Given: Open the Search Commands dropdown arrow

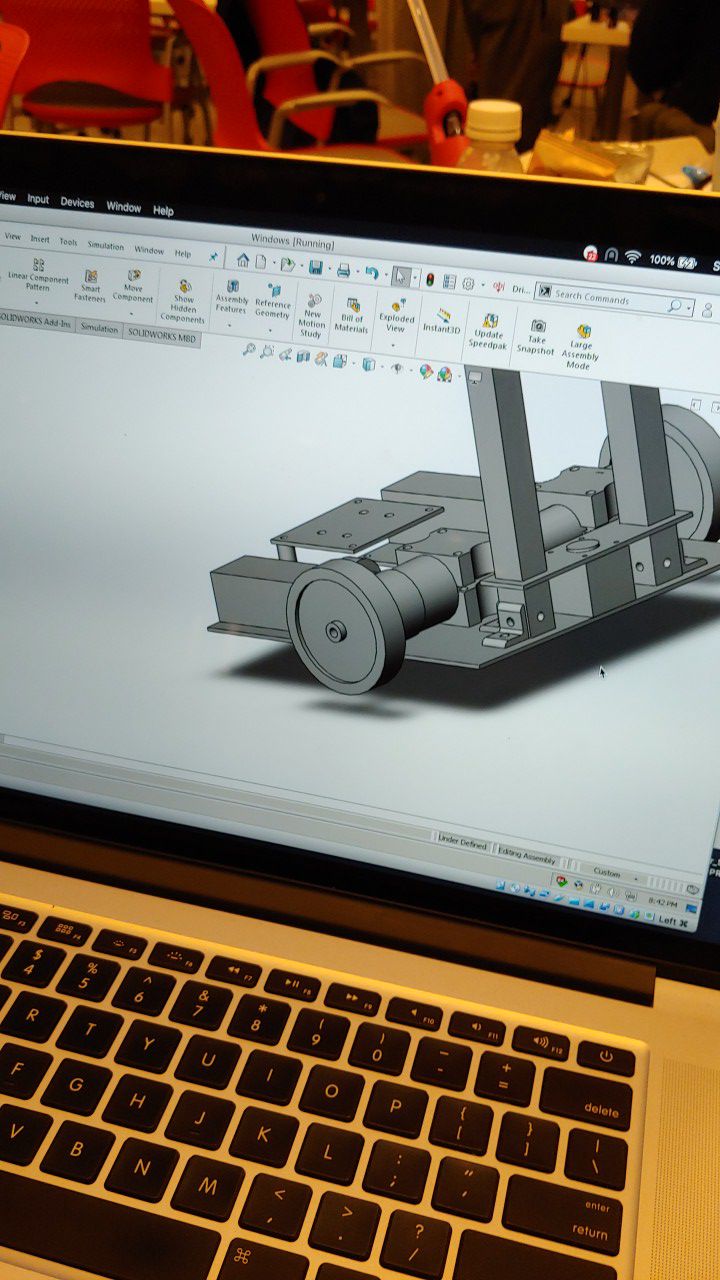Looking at the screenshot, I should pyautogui.click(x=689, y=307).
